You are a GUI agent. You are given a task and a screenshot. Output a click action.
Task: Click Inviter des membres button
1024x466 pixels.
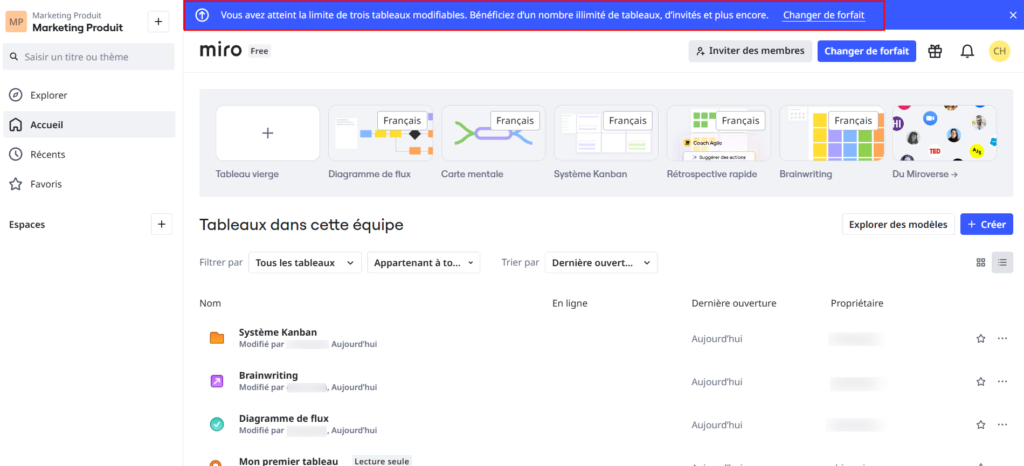(750, 51)
